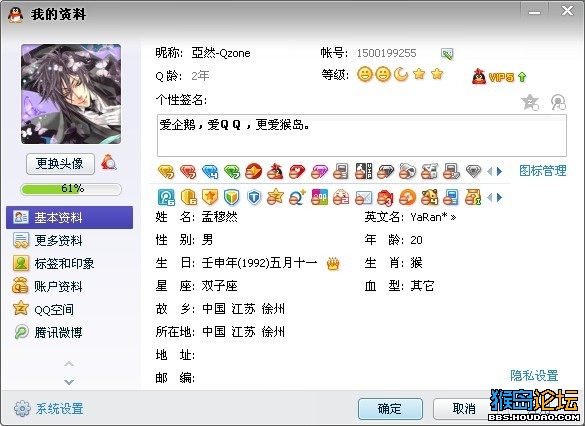Expand English name with the » arrow

[453, 217]
